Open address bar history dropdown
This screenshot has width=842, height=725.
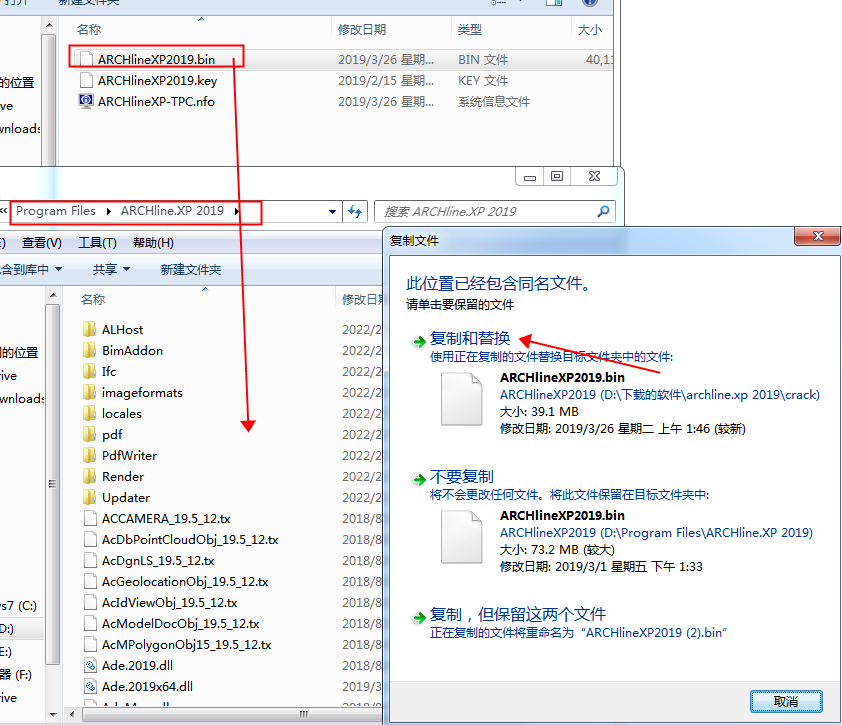(332, 212)
